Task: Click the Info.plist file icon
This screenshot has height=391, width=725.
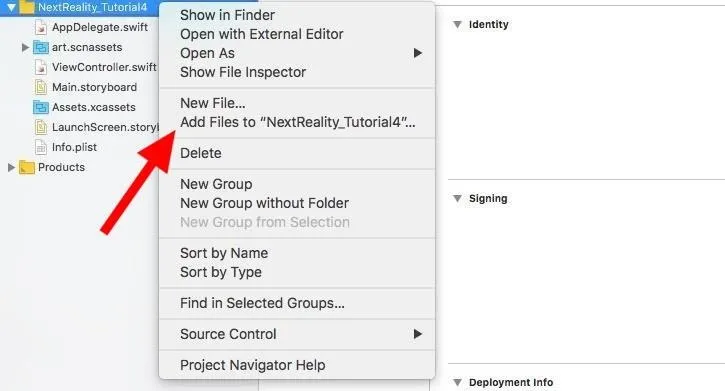Action: coord(41,147)
